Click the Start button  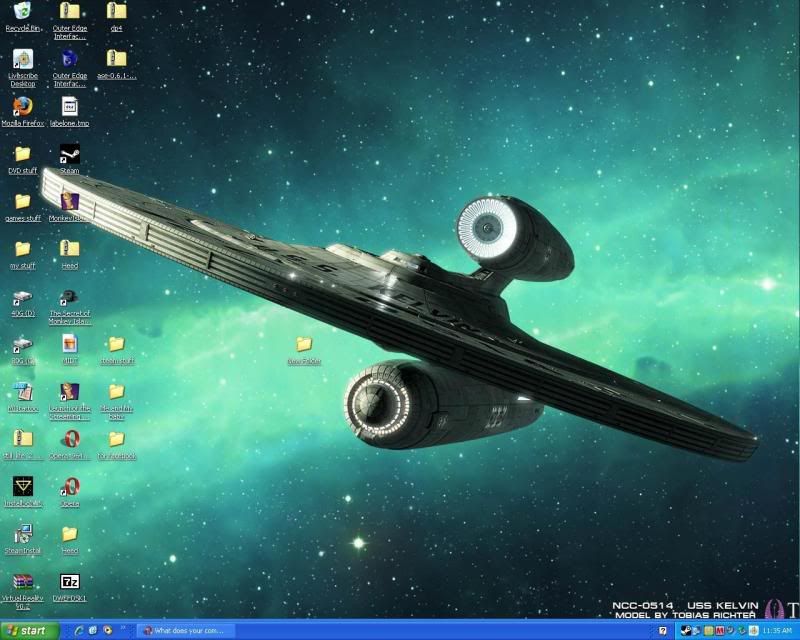[29, 630]
